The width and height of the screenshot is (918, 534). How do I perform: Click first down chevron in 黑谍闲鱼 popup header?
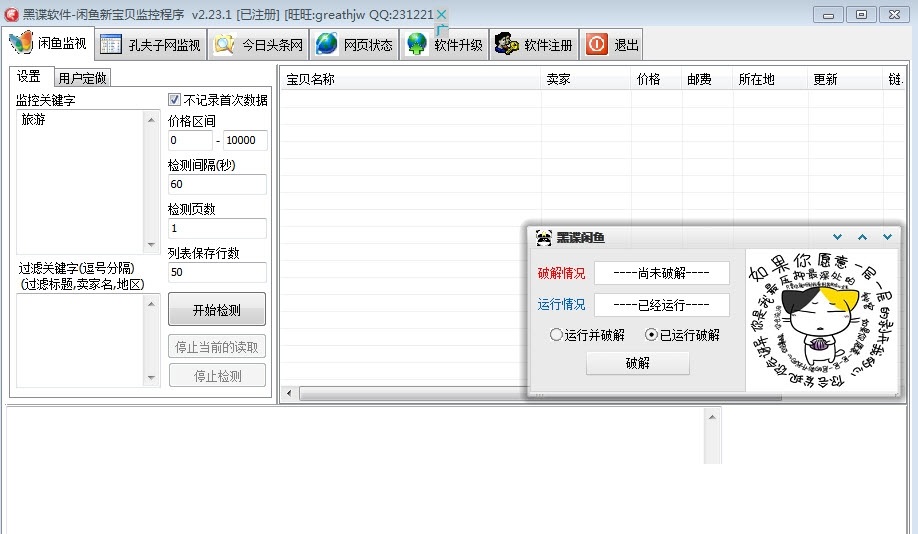tap(837, 237)
